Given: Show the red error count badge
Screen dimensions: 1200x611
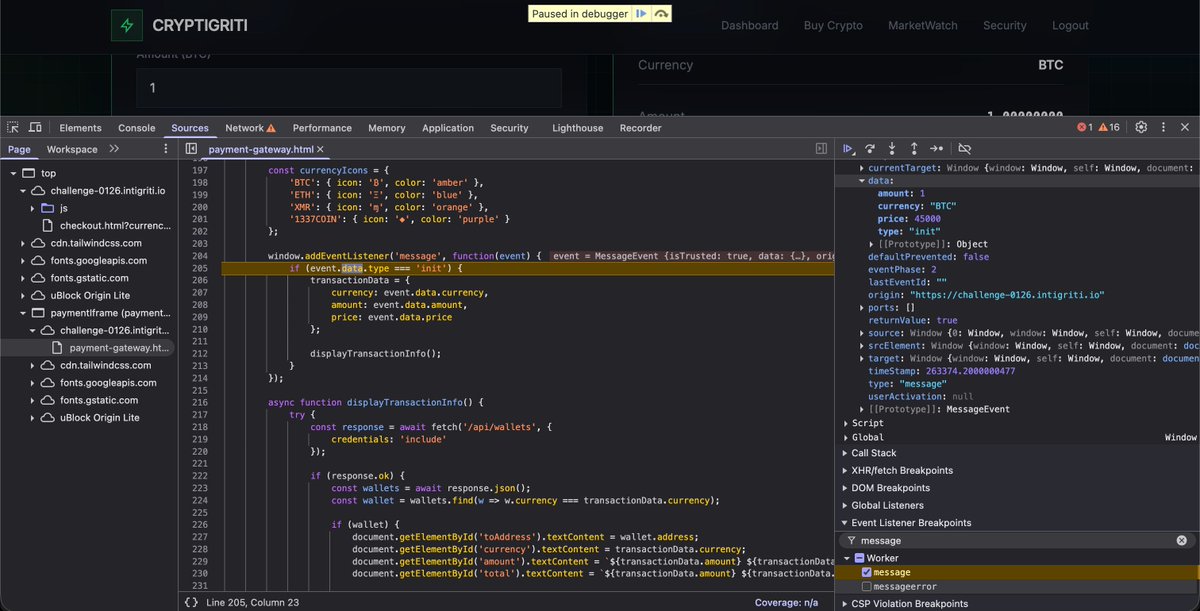Looking at the screenshot, I should (1085, 128).
